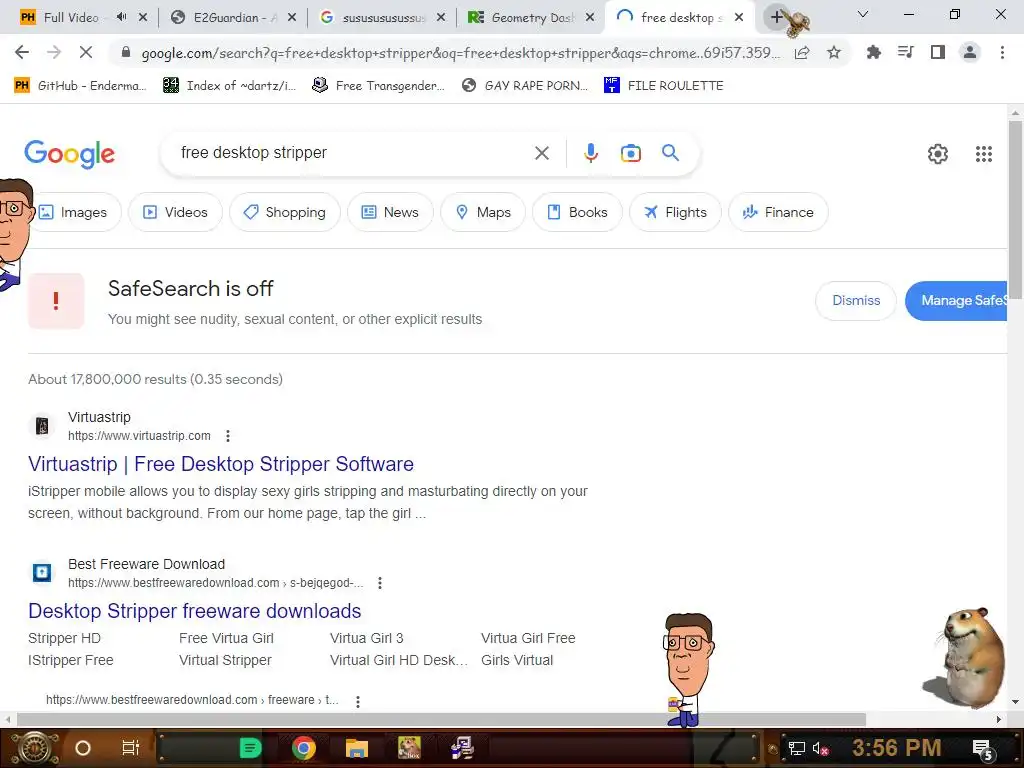The width and height of the screenshot is (1024, 768).
Task: Open the Virtua Girl 3 sitelink
Action: coord(366,638)
